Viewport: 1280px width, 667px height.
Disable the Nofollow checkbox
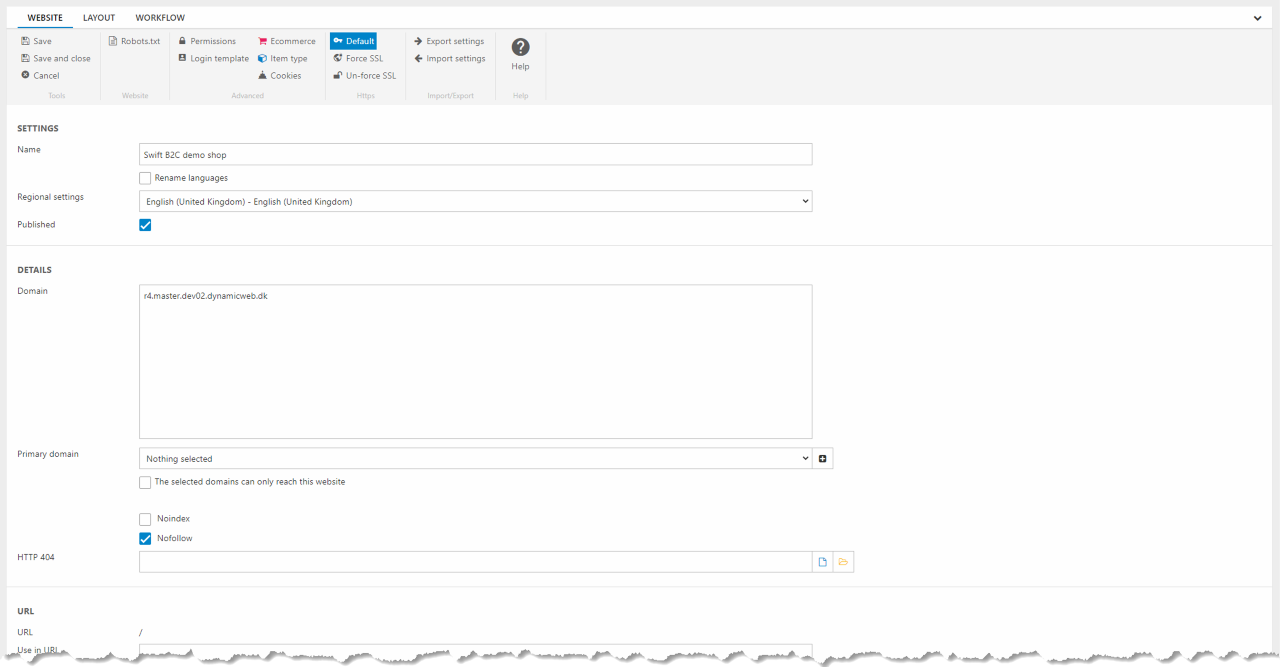click(x=146, y=538)
